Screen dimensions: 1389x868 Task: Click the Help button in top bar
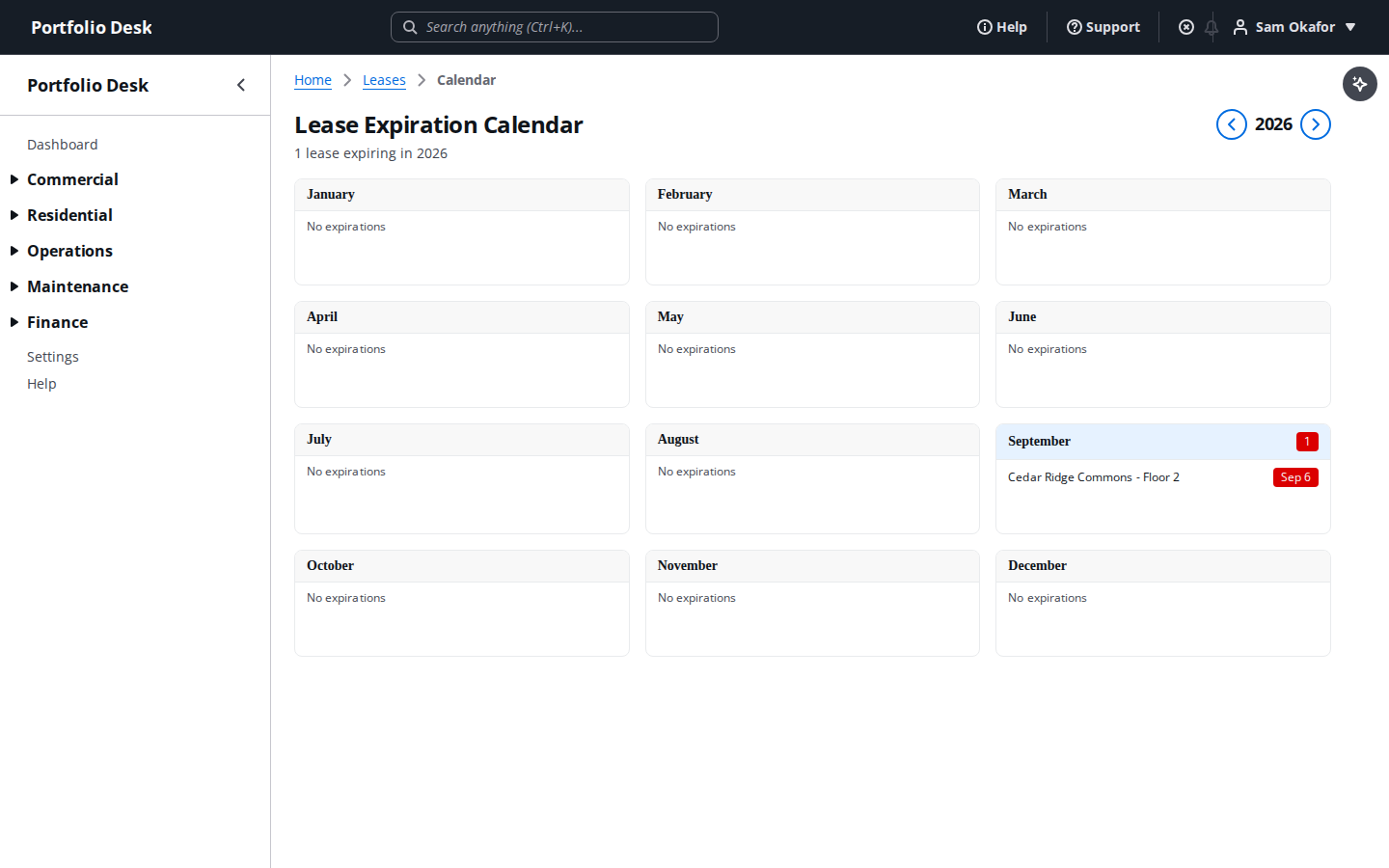point(1002,27)
